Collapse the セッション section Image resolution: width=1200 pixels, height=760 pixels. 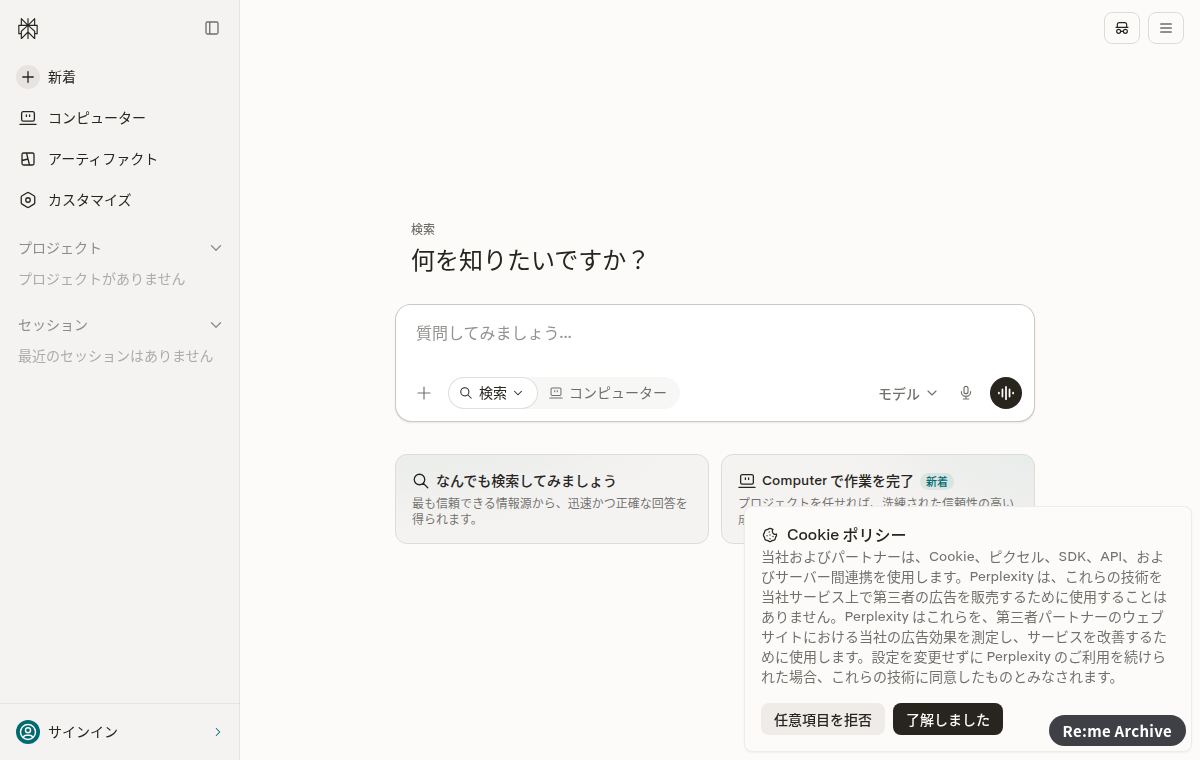pyautogui.click(x=216, y=325)
